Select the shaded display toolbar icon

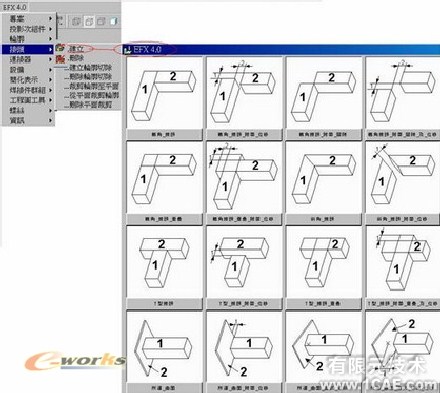pos(113,21)
